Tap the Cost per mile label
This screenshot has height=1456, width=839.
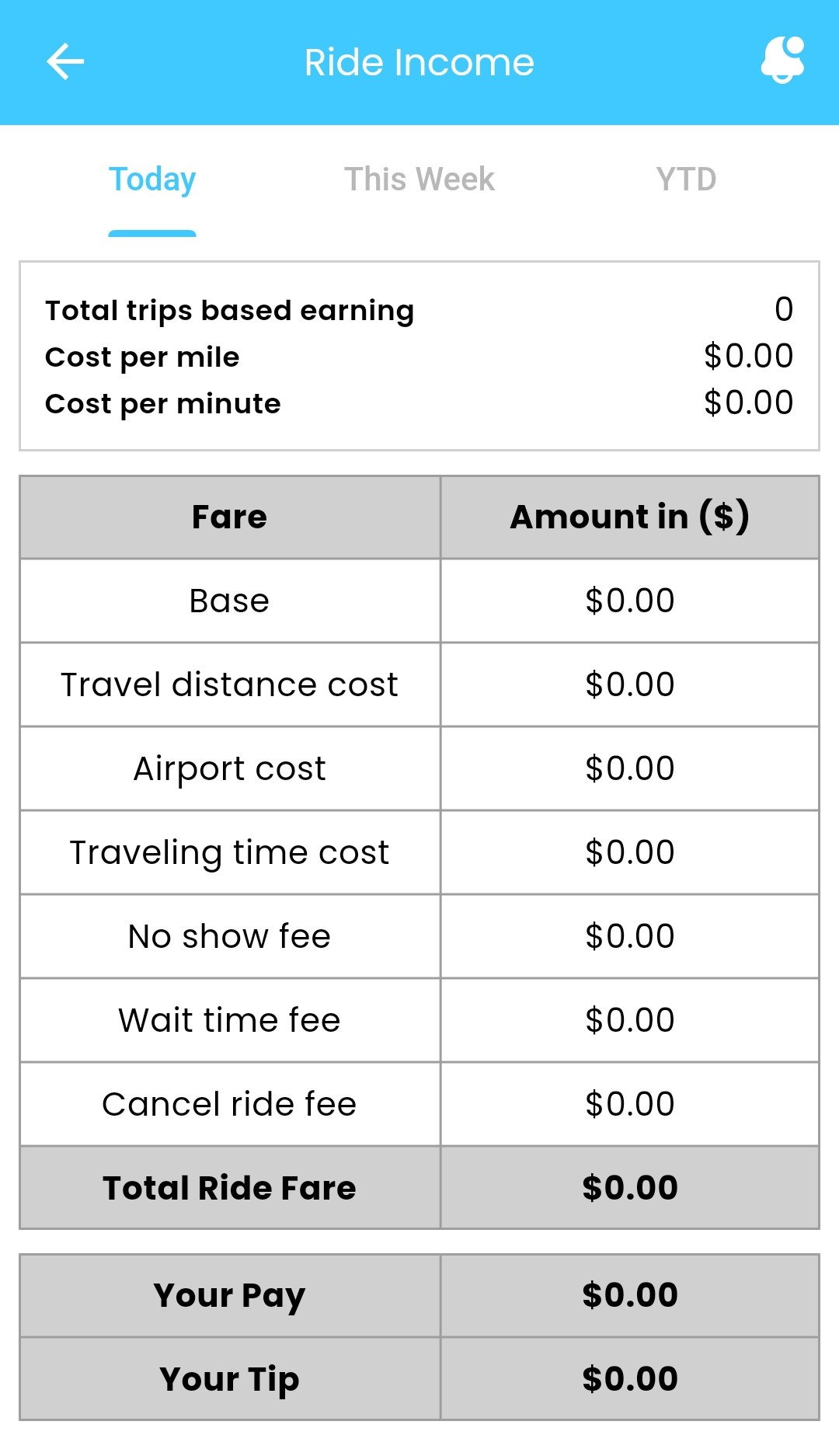click(x=142, y=357)
